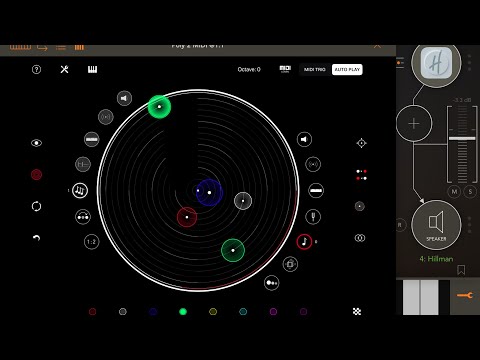Click the checkerboard pattern icon
This screenshot has height=360, width=480.
point(357,311)
